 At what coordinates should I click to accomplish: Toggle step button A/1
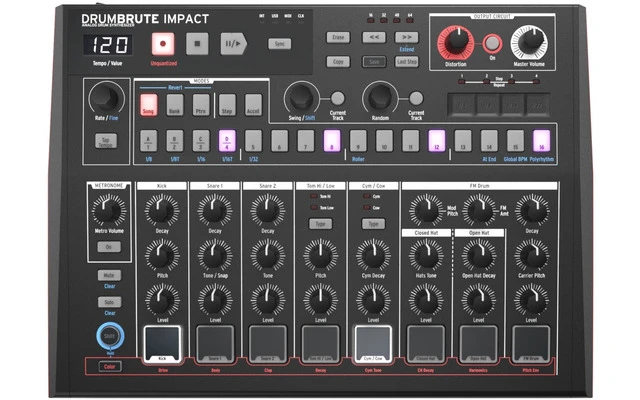pyautogui.click(x=149, y=141)
